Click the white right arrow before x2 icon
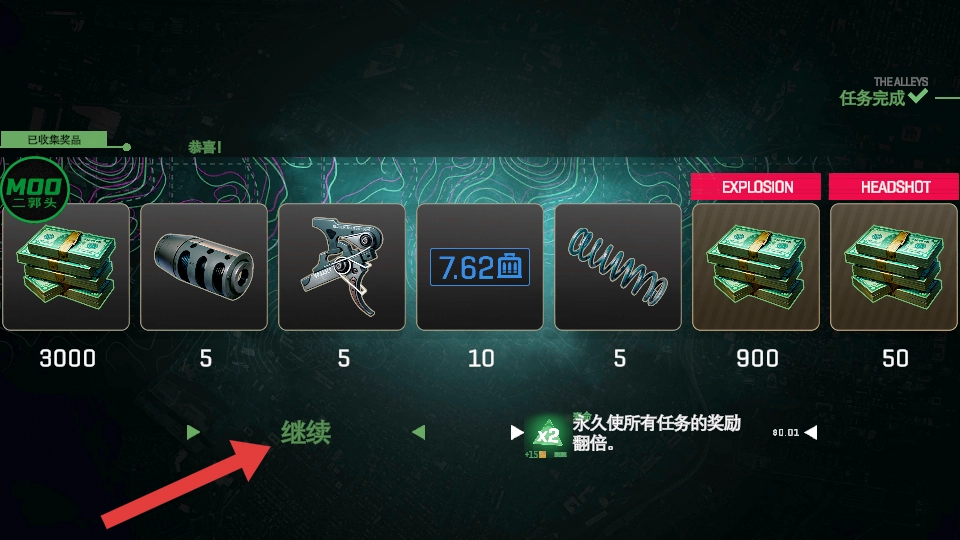Image resolution: width=960 pixels, height=540 pixels. tap(517, 433)
